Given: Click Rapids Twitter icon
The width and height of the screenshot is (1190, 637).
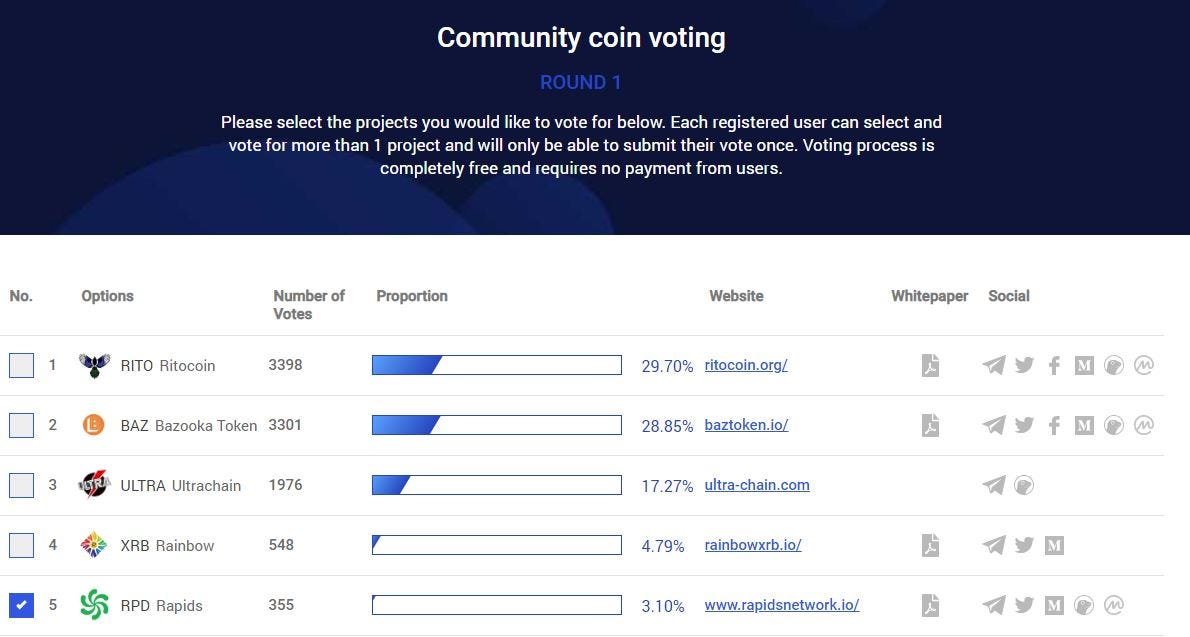Looking at the screenshot, I should pyautogui.click(x=1024, y=605).
